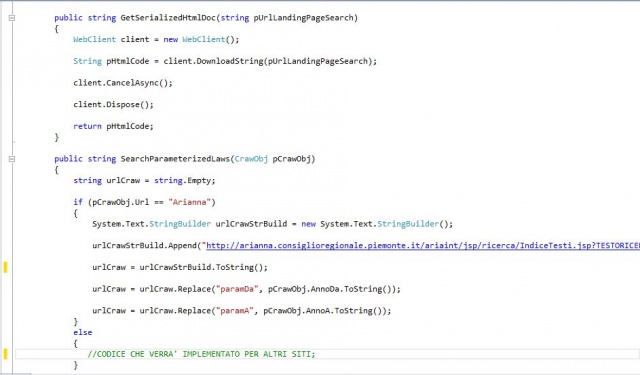640x375 pixels.
Task: Click the StringBuilder urlCrawStrBuild declaration
Action: coord(273,224)
